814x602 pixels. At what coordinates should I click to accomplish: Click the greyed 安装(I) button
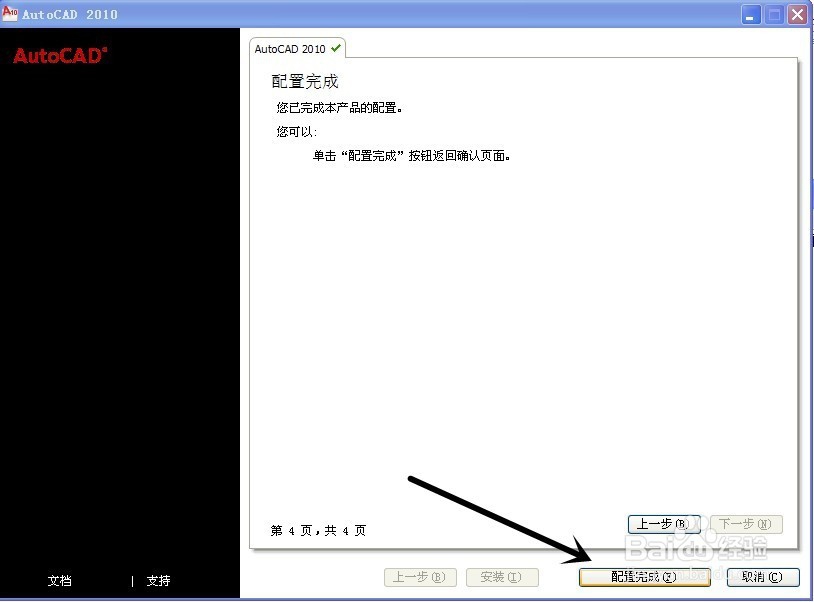tap(502, 577)
